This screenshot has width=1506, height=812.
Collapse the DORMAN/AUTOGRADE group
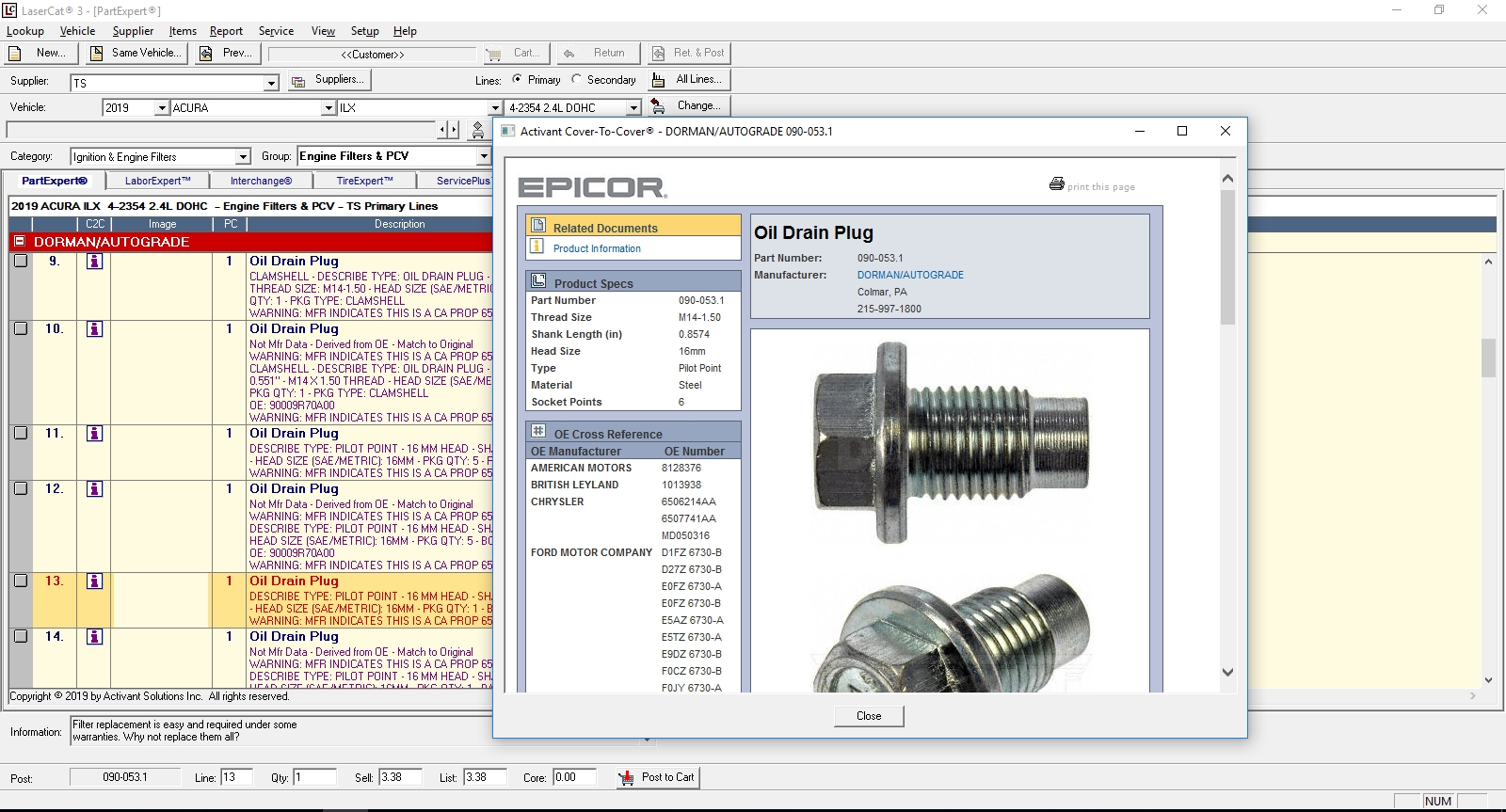tap(19, 242)
